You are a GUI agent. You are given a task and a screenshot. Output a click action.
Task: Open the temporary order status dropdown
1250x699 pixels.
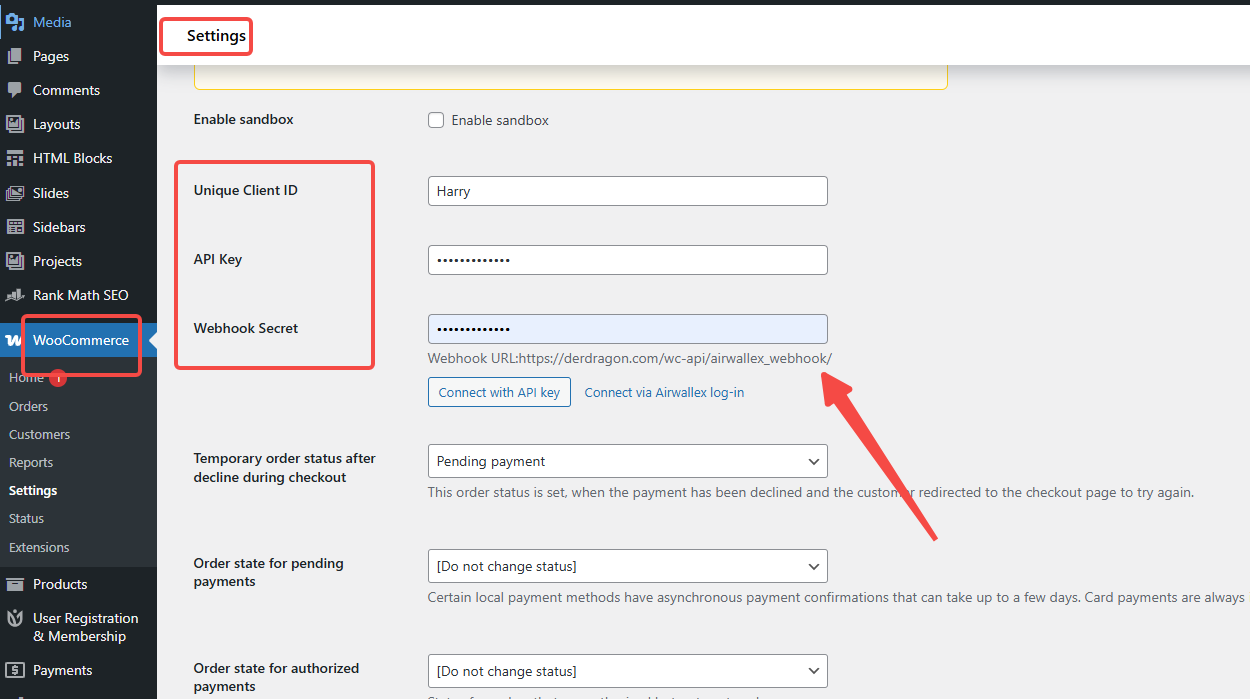[627, 461]
